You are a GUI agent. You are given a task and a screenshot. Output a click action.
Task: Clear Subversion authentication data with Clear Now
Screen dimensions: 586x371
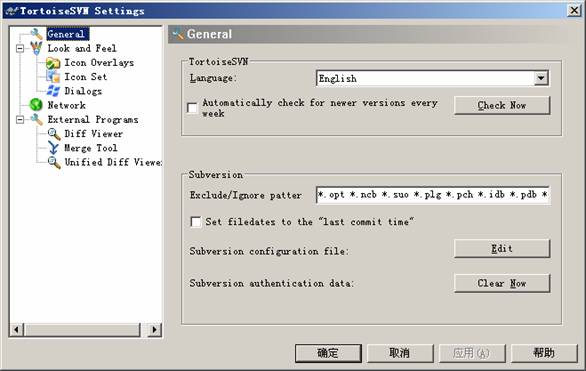(x=502, y=283)
